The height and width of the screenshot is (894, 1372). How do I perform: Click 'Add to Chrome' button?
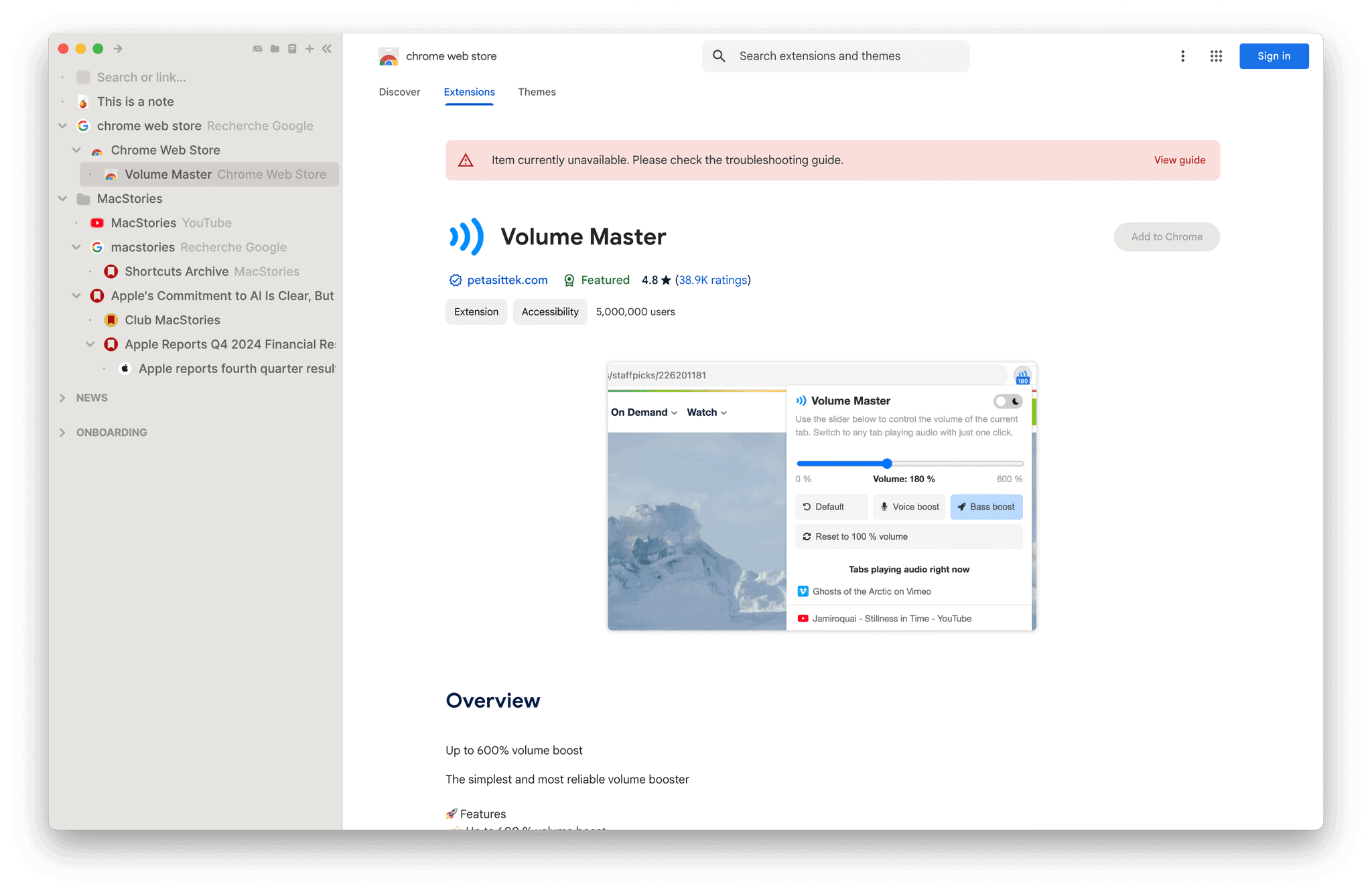[1166, 237]
